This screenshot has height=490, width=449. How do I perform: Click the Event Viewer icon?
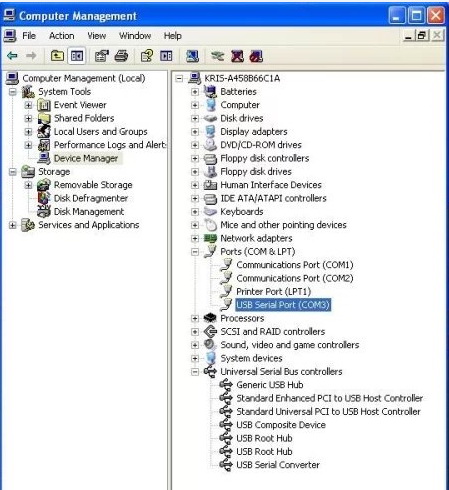click(44, 105)
